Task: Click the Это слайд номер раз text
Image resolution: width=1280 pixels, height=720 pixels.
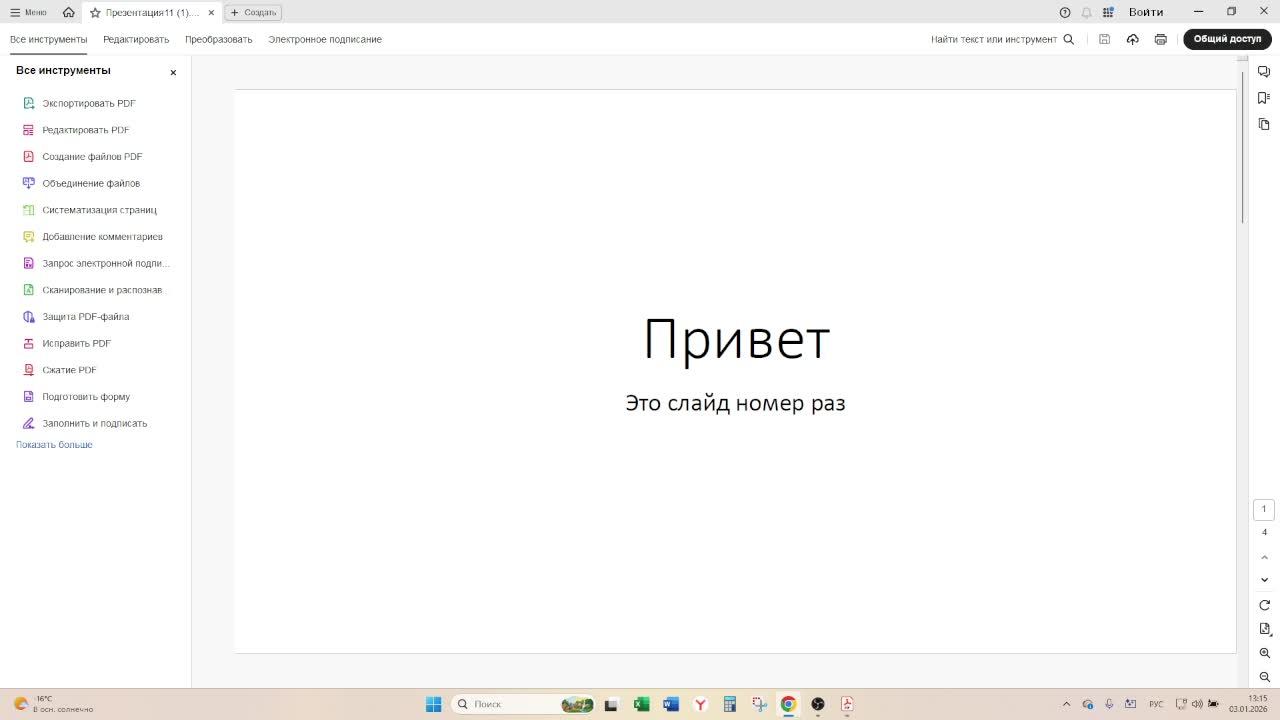Action: [735, 403]
